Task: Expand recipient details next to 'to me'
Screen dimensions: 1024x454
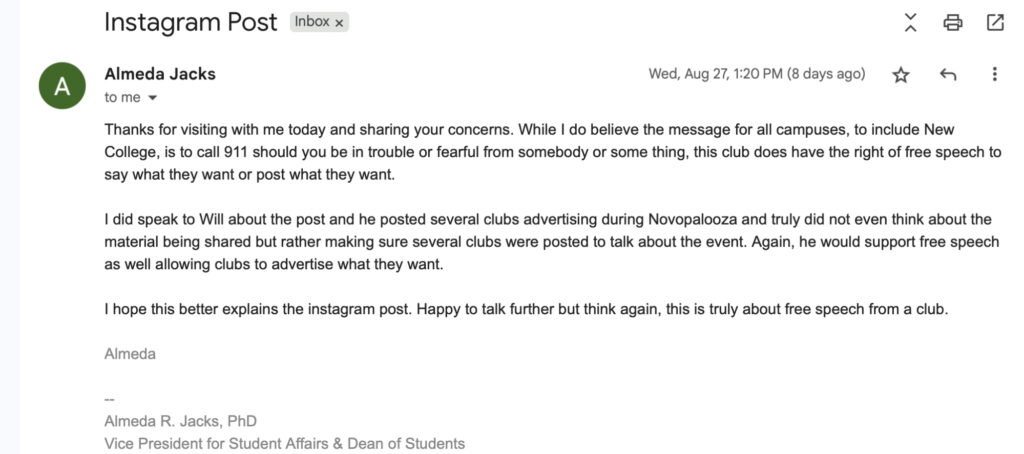Action: pyautogui.click(x=152, y=98)
